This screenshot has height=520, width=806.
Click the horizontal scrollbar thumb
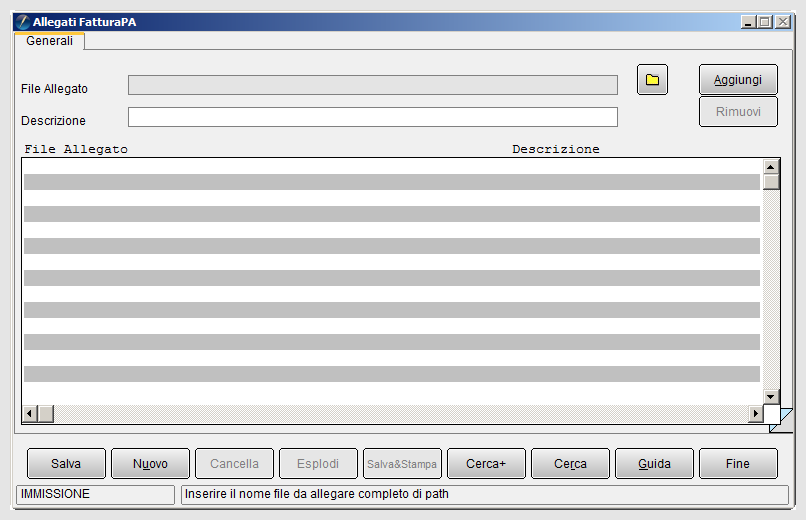tap(46, 413)
